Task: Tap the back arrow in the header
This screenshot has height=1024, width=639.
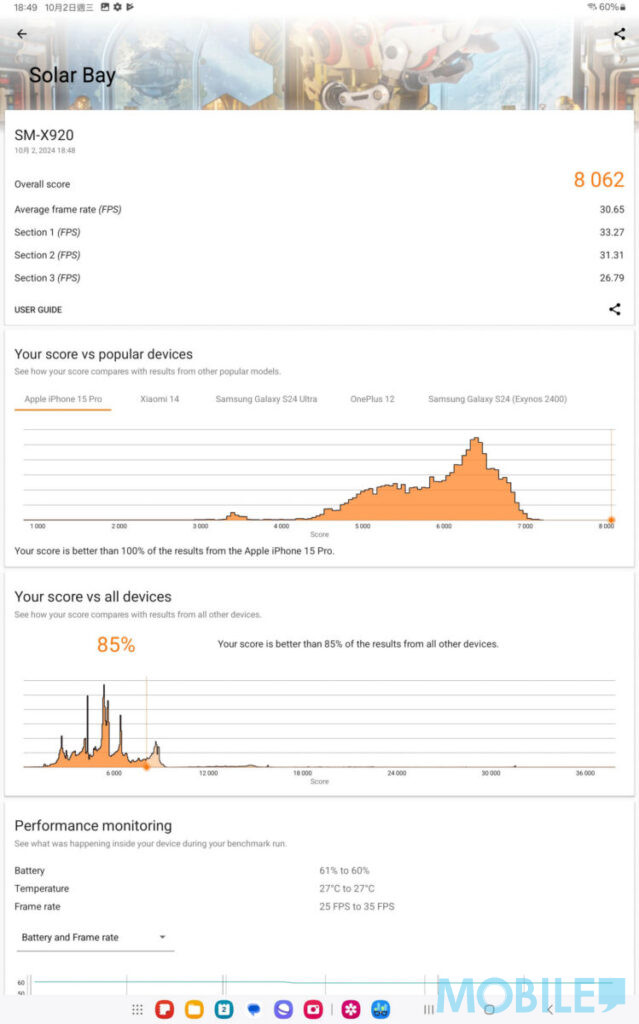Action: pyautogui.click(x=22, y=33)
